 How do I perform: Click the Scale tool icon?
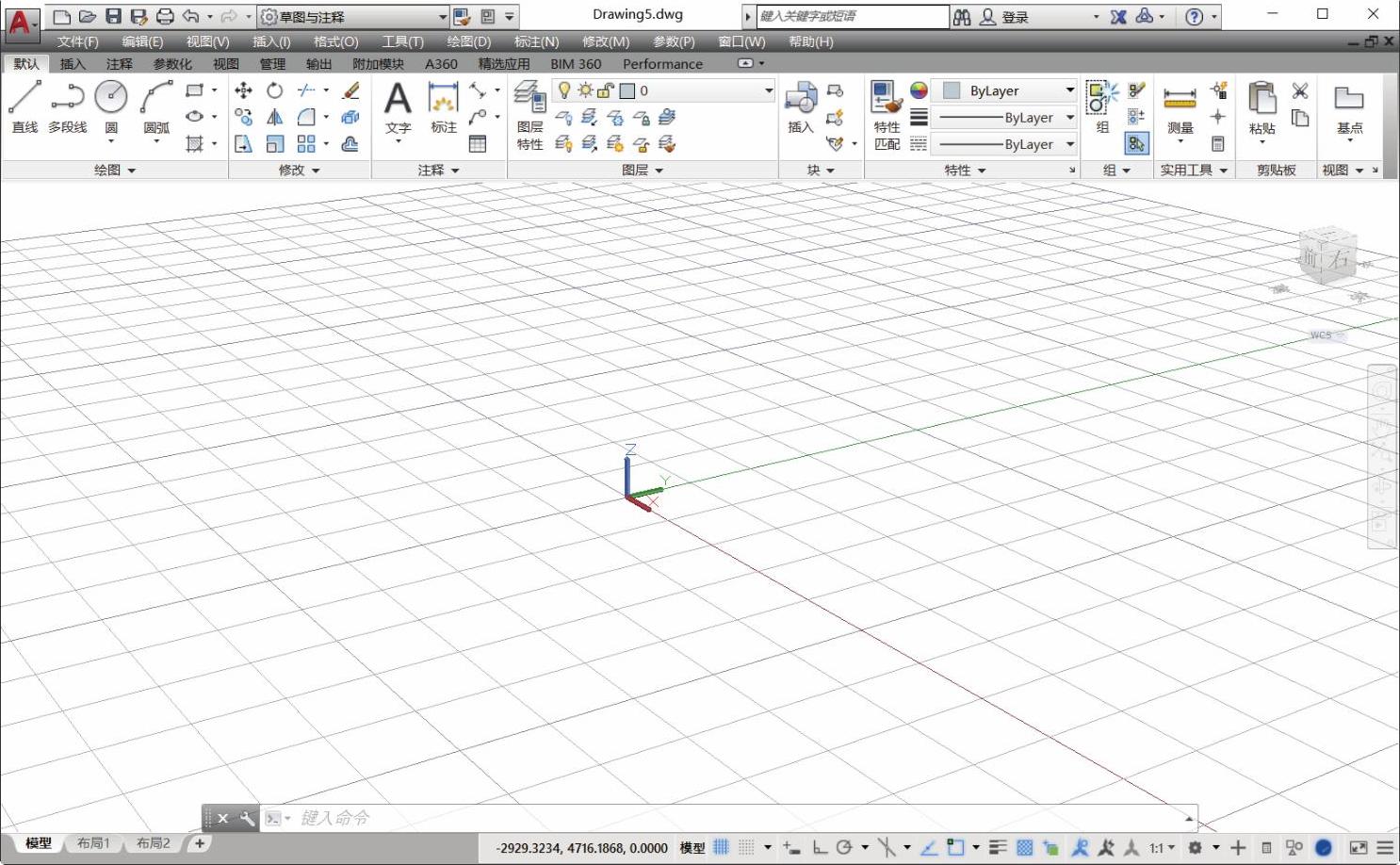click(274, 143)
